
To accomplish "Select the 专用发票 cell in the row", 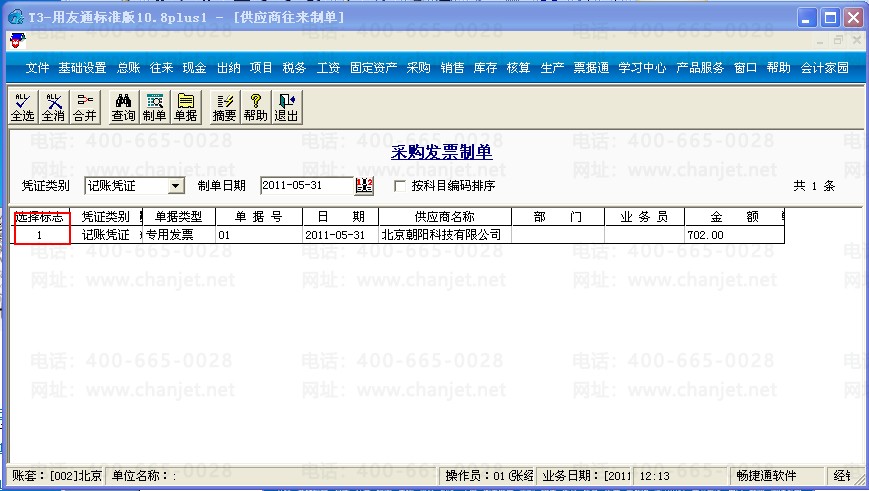I will pyautogui.click(x=179, y=235).
